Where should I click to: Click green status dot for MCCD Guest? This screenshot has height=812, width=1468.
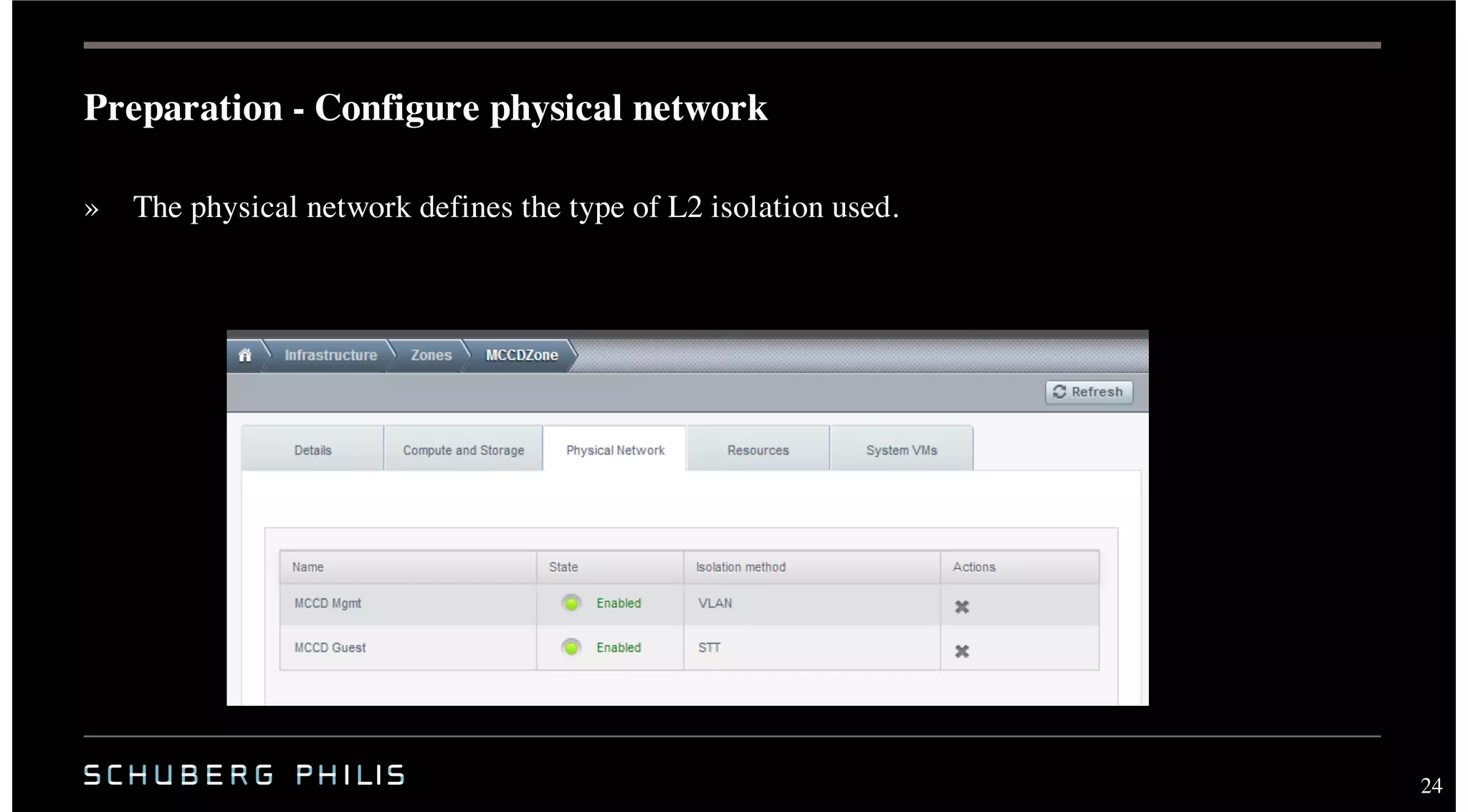[571, 648]
